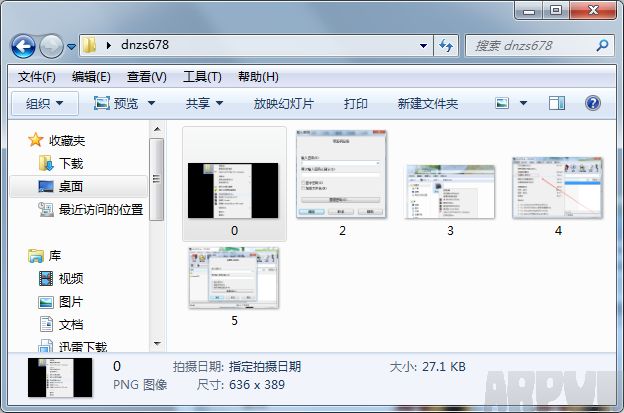Click the navigation pane scroll down arrow
The height and width of the screenshot is (413, 624).
tap(157, 343)
